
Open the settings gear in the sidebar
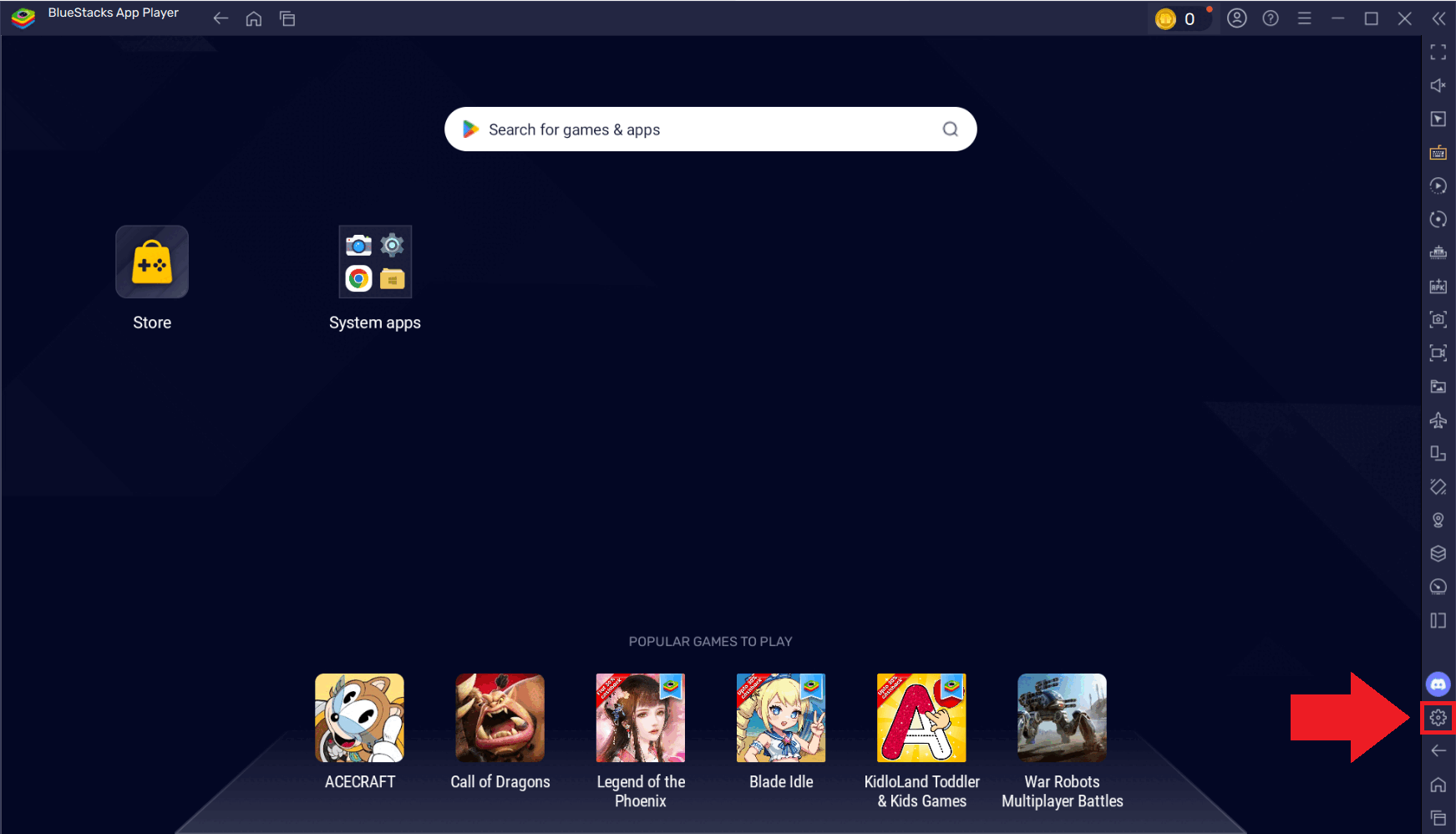pyautogui.click(x=1438, y=718)
